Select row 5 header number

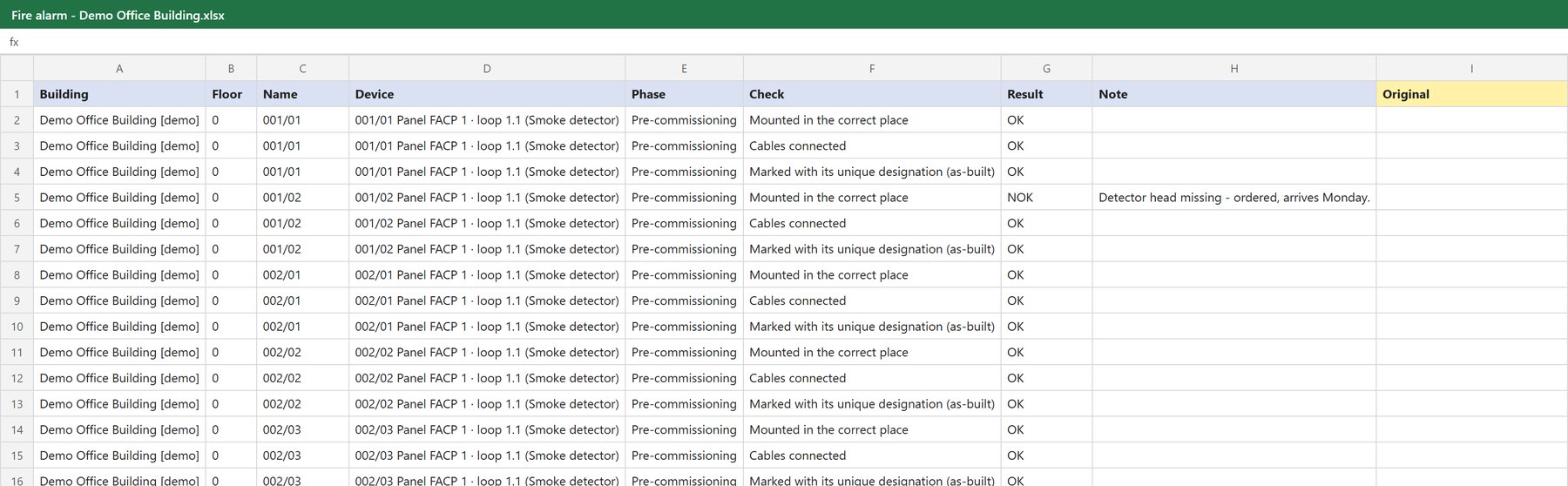tap(17, 198)
